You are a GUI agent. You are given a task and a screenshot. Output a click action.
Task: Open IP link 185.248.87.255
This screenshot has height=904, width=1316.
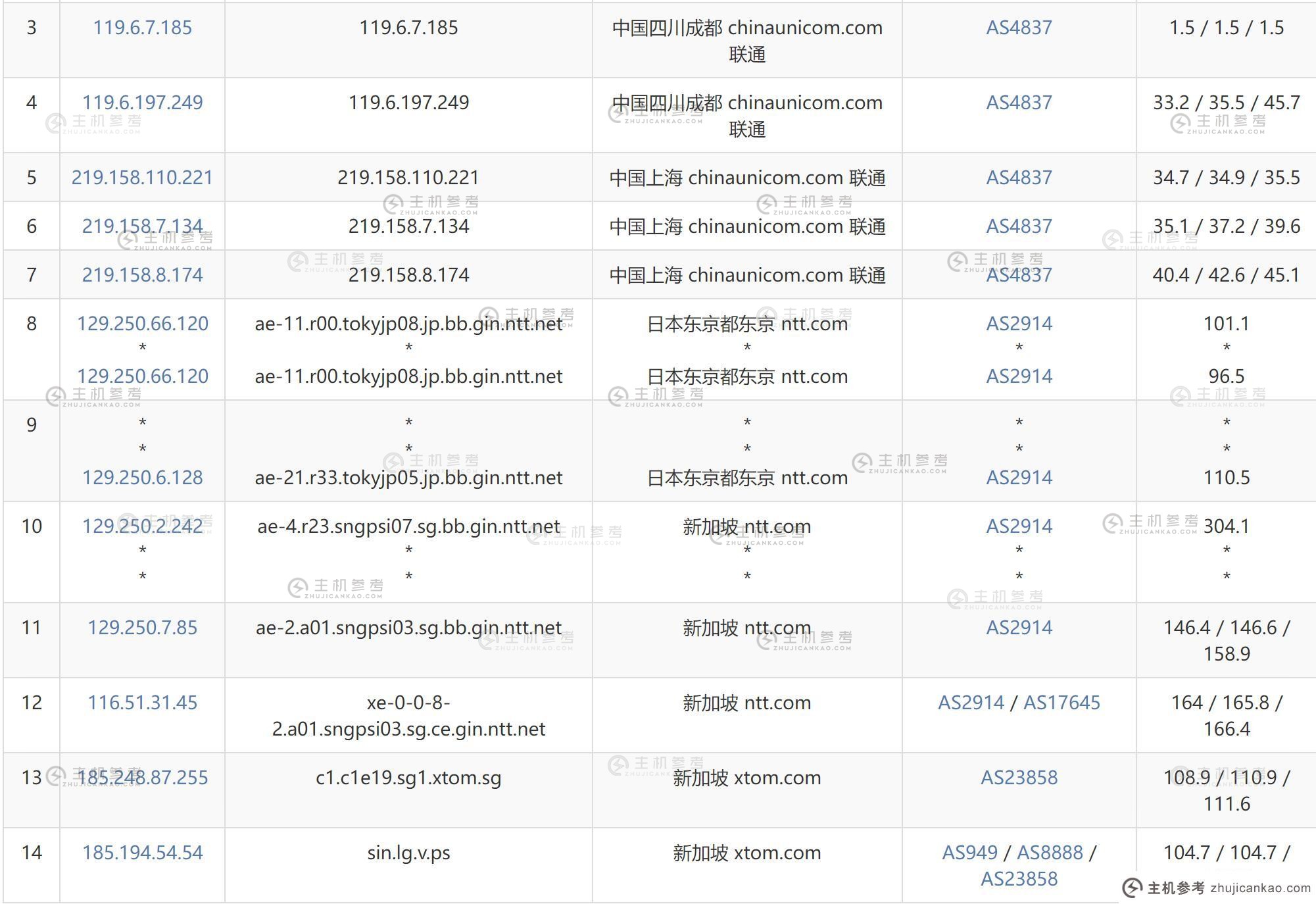pyautogui.click(x=142, y=778)
